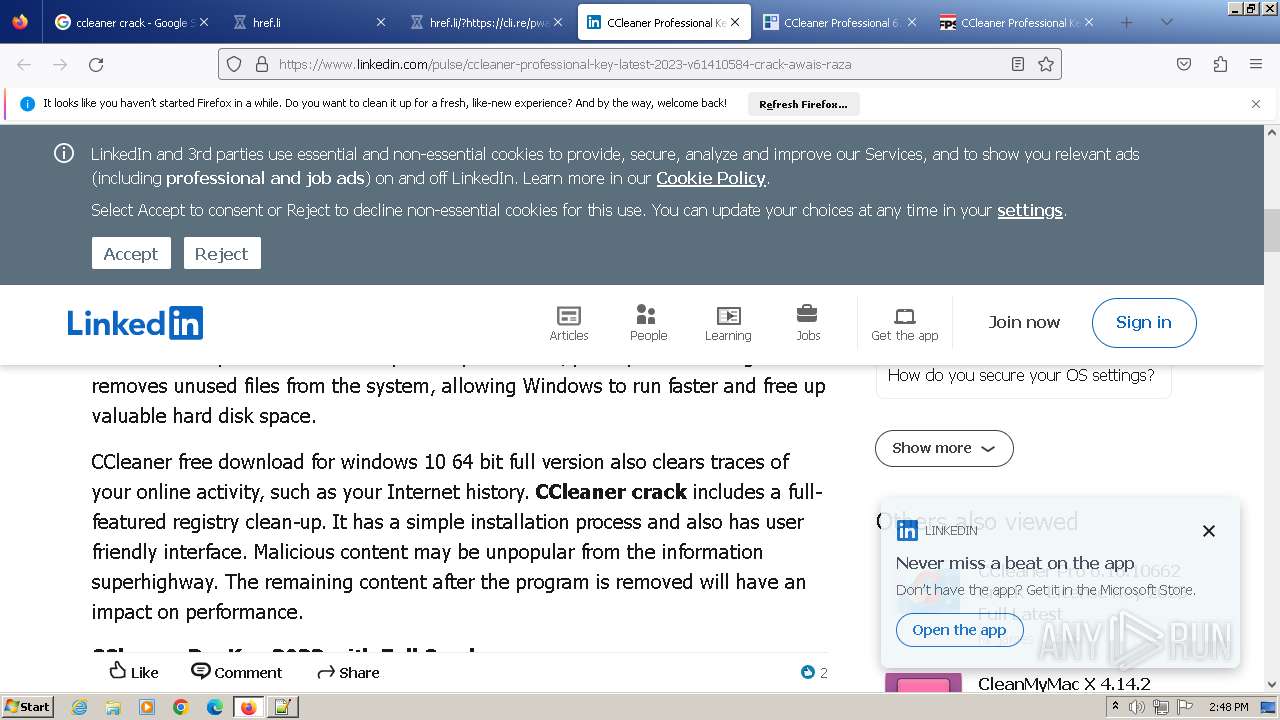
Task: Click the site padlock security icon
Action: [x=261, y=64]
